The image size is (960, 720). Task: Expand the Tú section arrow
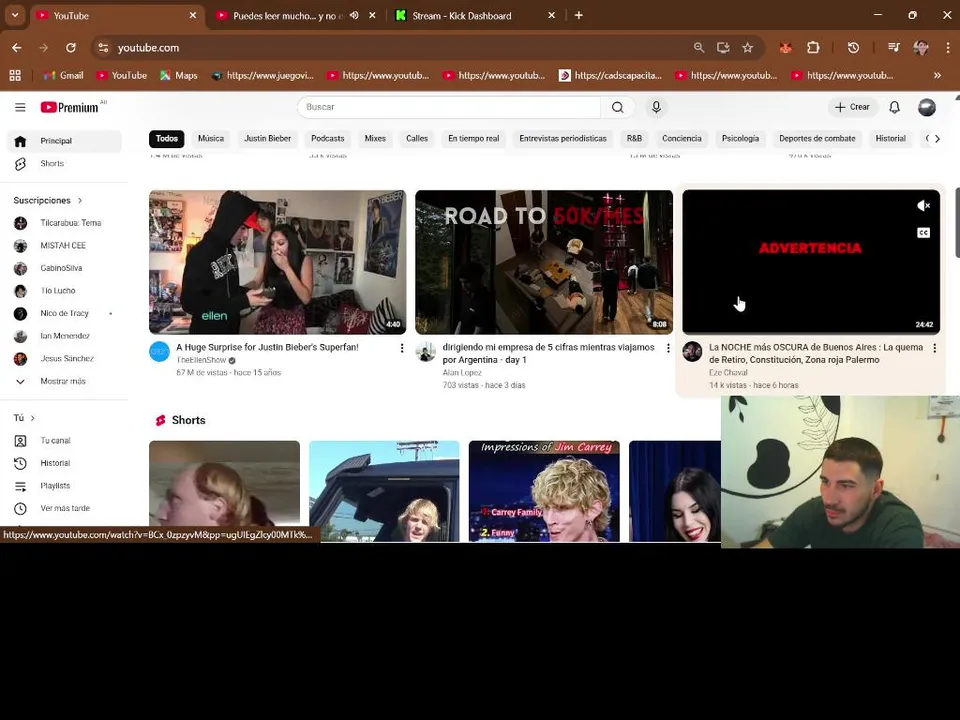click(32, 418)
